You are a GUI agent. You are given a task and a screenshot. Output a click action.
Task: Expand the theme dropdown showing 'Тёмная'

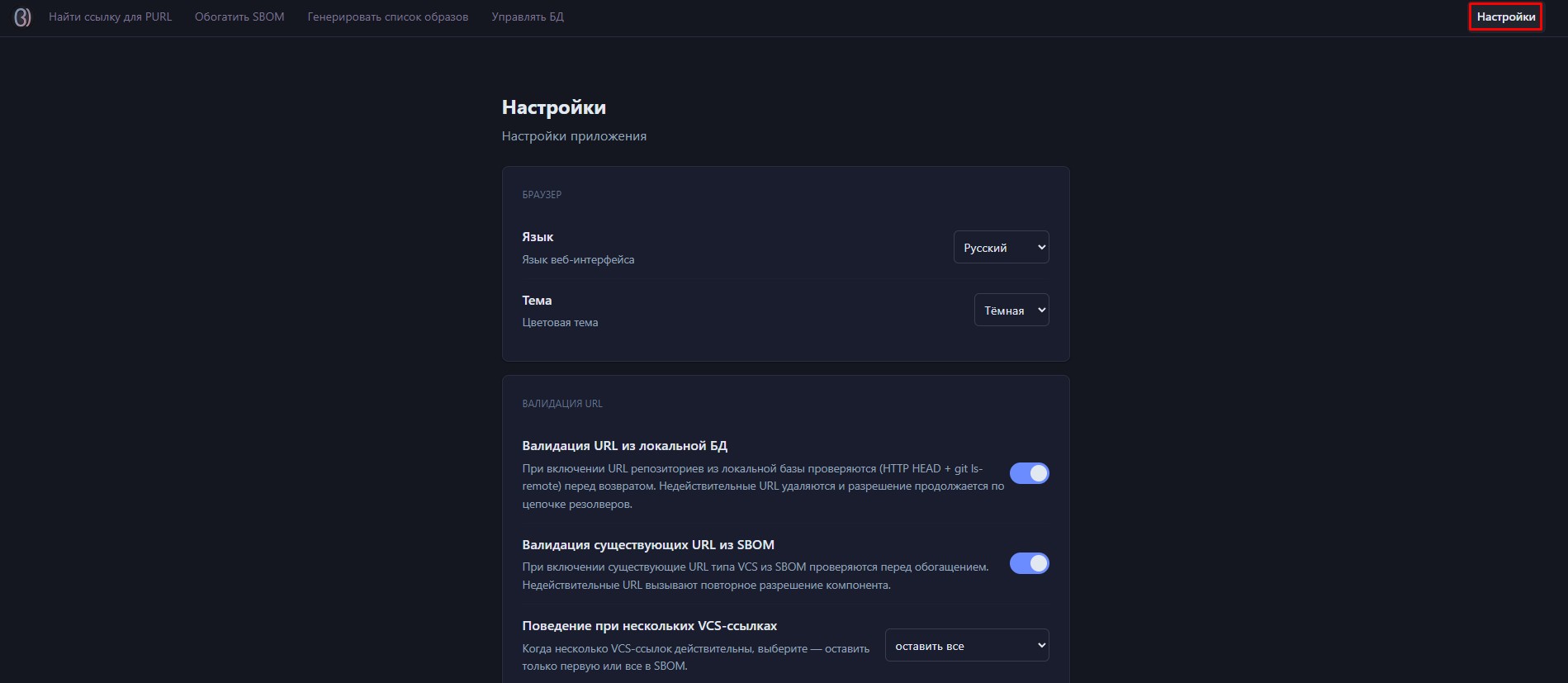(x=1011, y=310)
